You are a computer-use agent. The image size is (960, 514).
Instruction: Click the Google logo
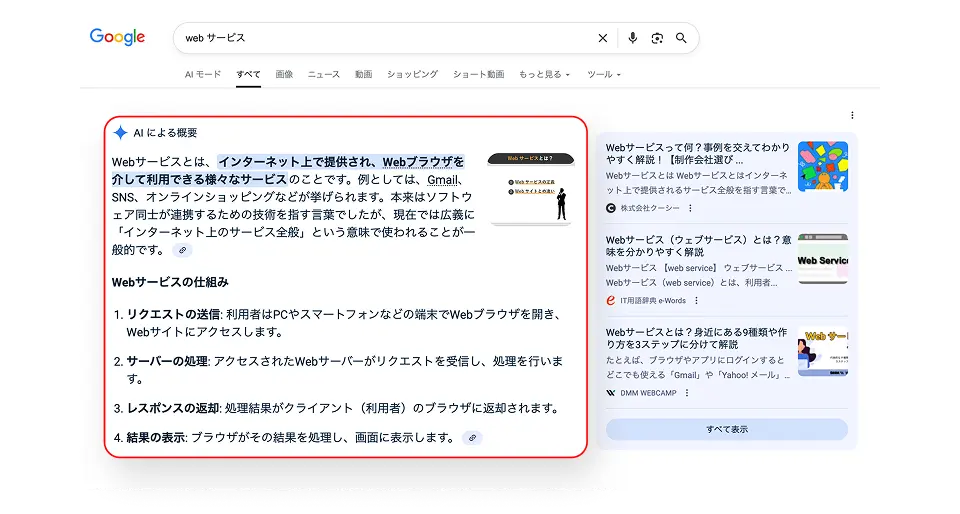tap(117, 37)
